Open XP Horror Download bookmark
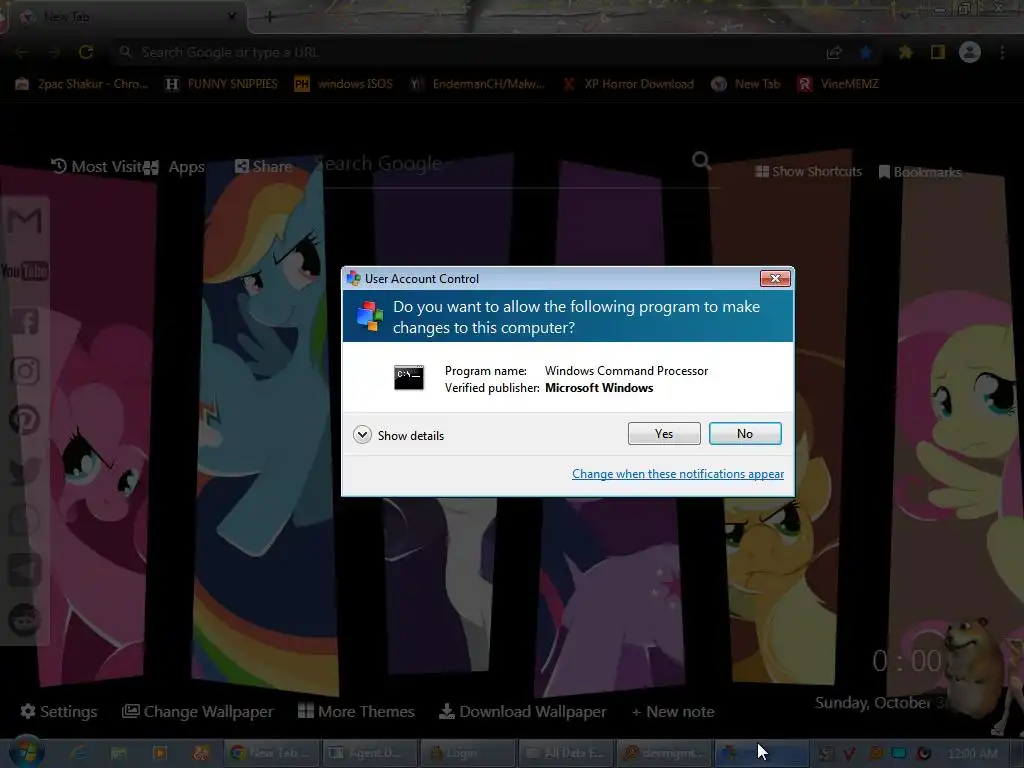This screenshot has width=1024, height=768. [x=628, y=84]
